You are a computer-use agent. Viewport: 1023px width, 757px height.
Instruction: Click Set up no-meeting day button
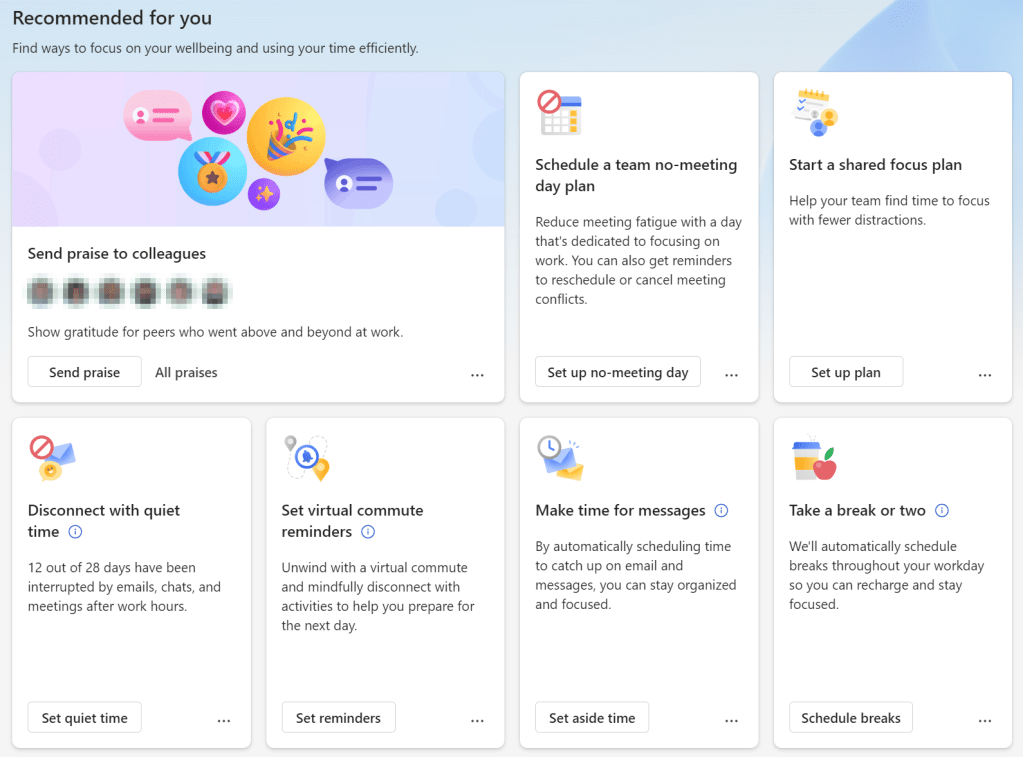coord(618,372)
